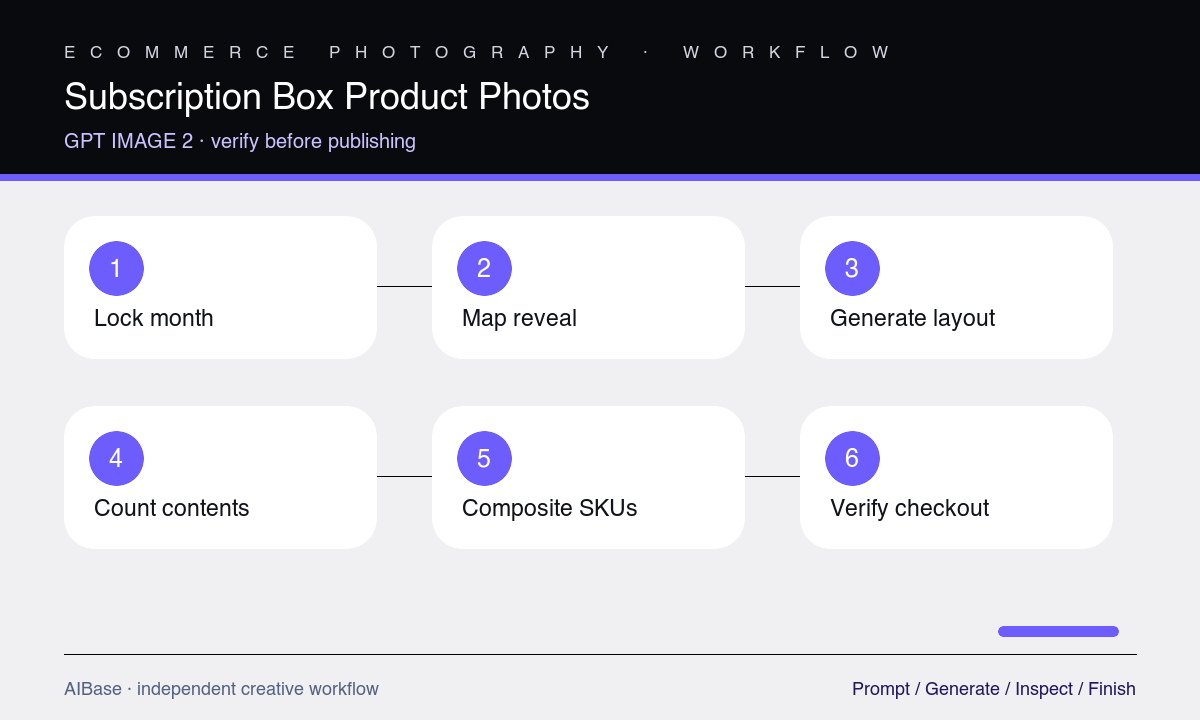Click the purple progress bar above the footer
1200x720 pixels.
[1058, 631]
